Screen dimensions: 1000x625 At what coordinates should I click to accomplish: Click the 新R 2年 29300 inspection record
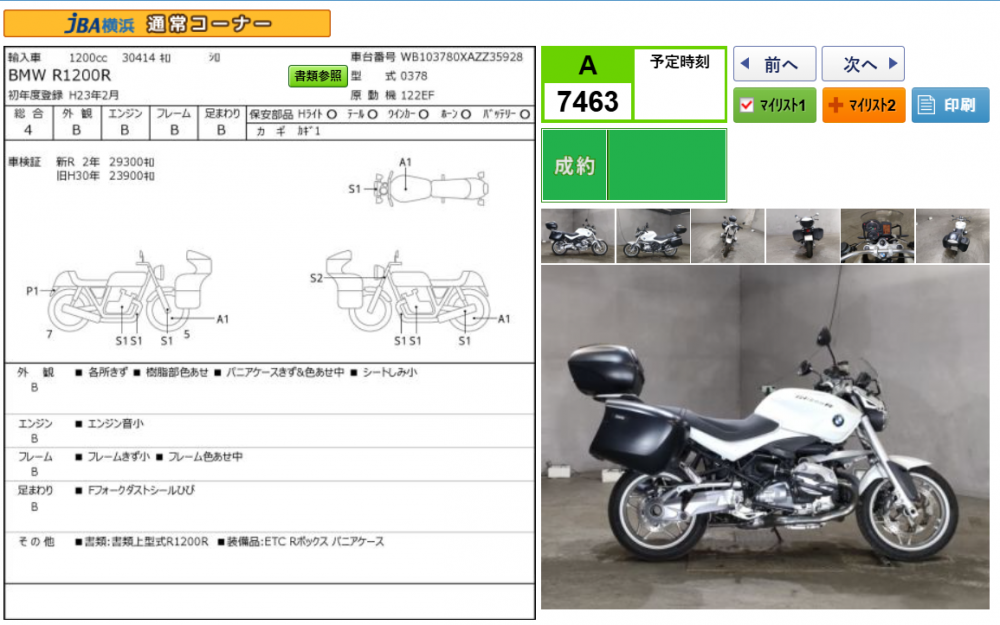[x=105, y=162]
